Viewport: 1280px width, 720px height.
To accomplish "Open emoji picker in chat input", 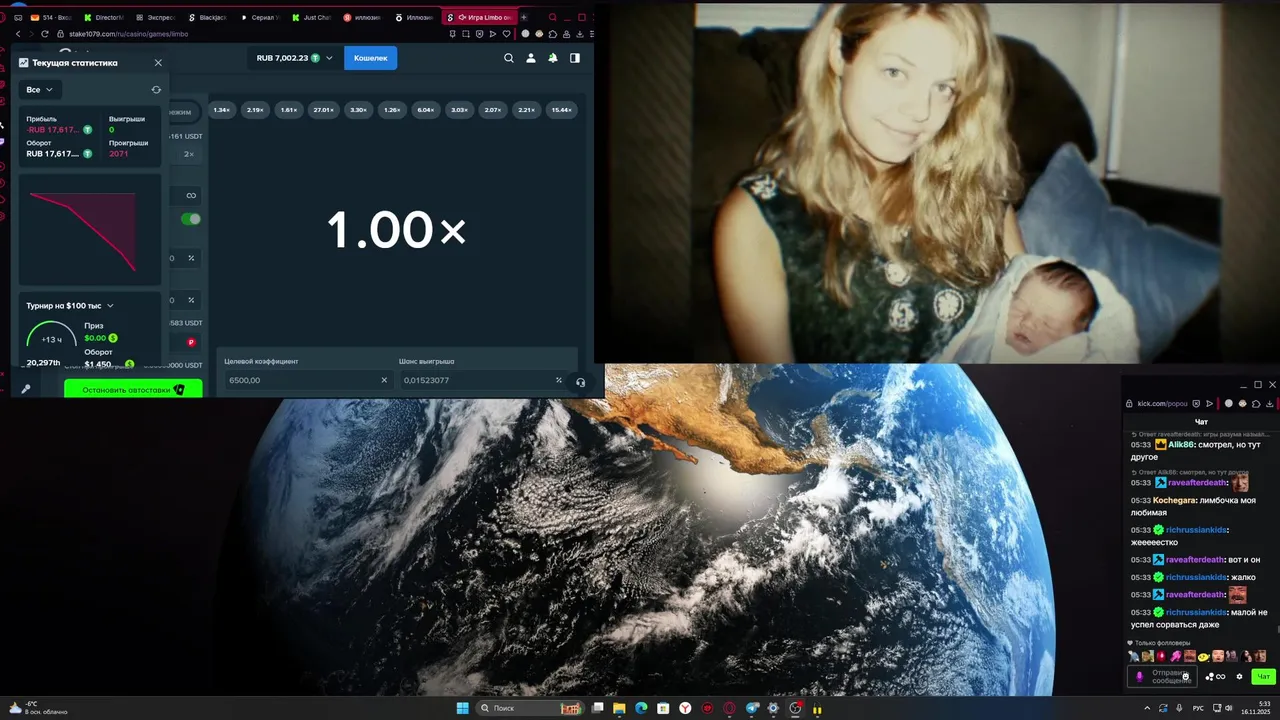I will click(1186, 677).
